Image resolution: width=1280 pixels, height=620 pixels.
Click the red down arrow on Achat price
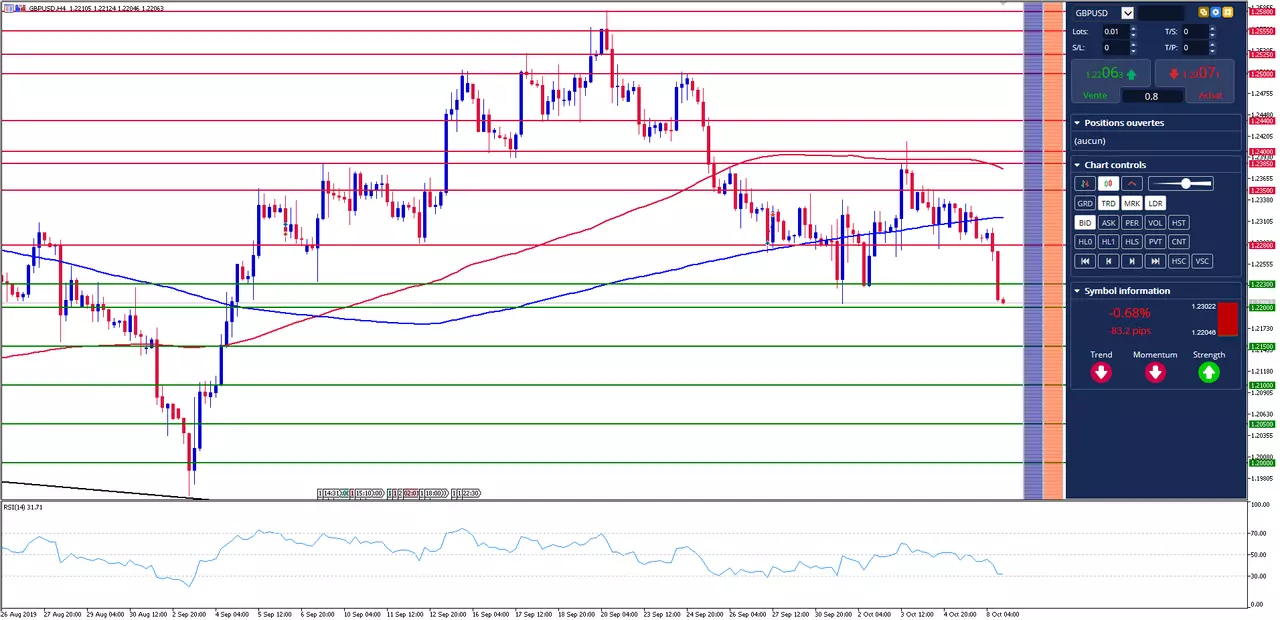tap(1174, 75)
